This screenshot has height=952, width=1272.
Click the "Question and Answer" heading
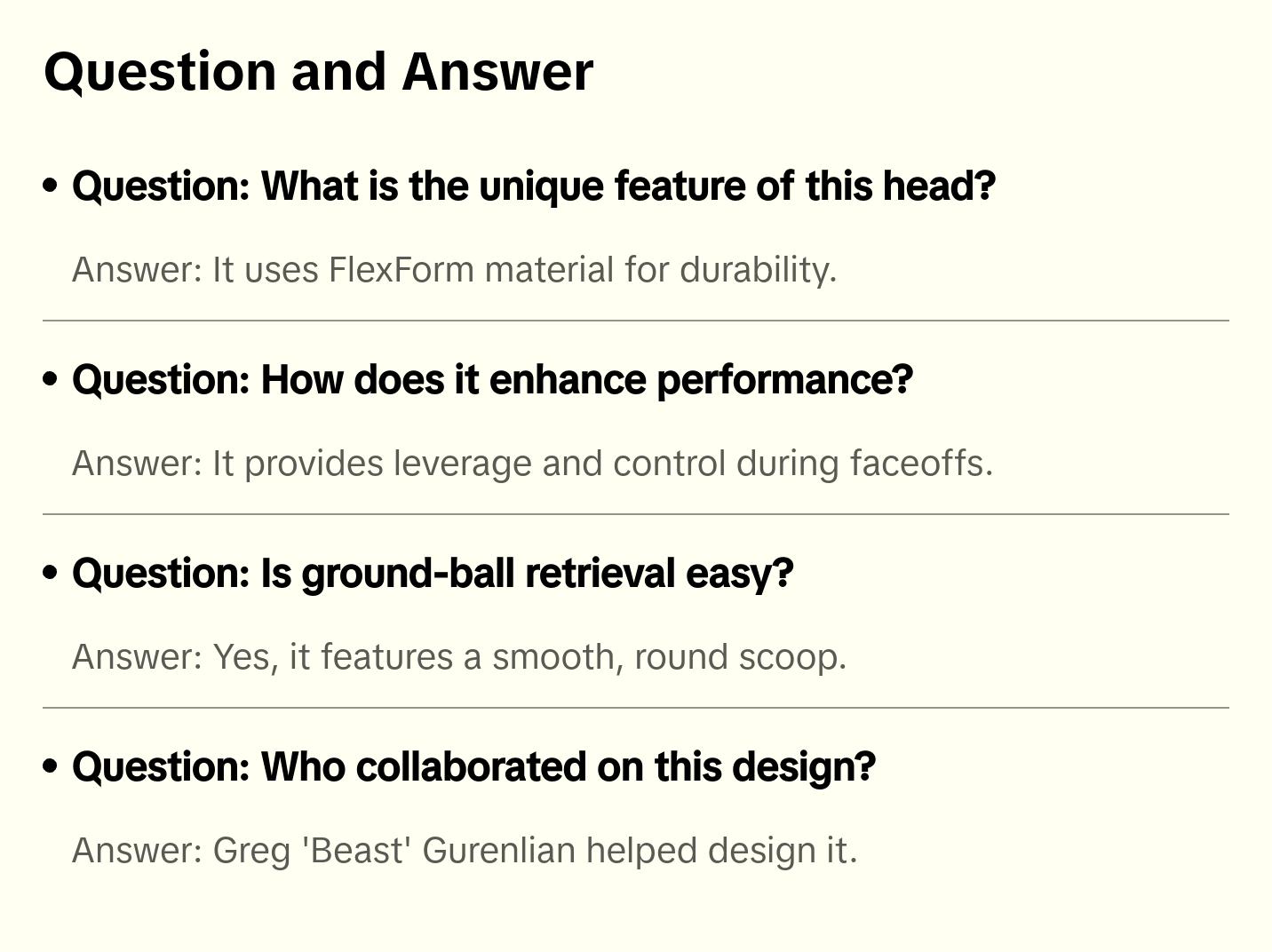click(318, 72)
